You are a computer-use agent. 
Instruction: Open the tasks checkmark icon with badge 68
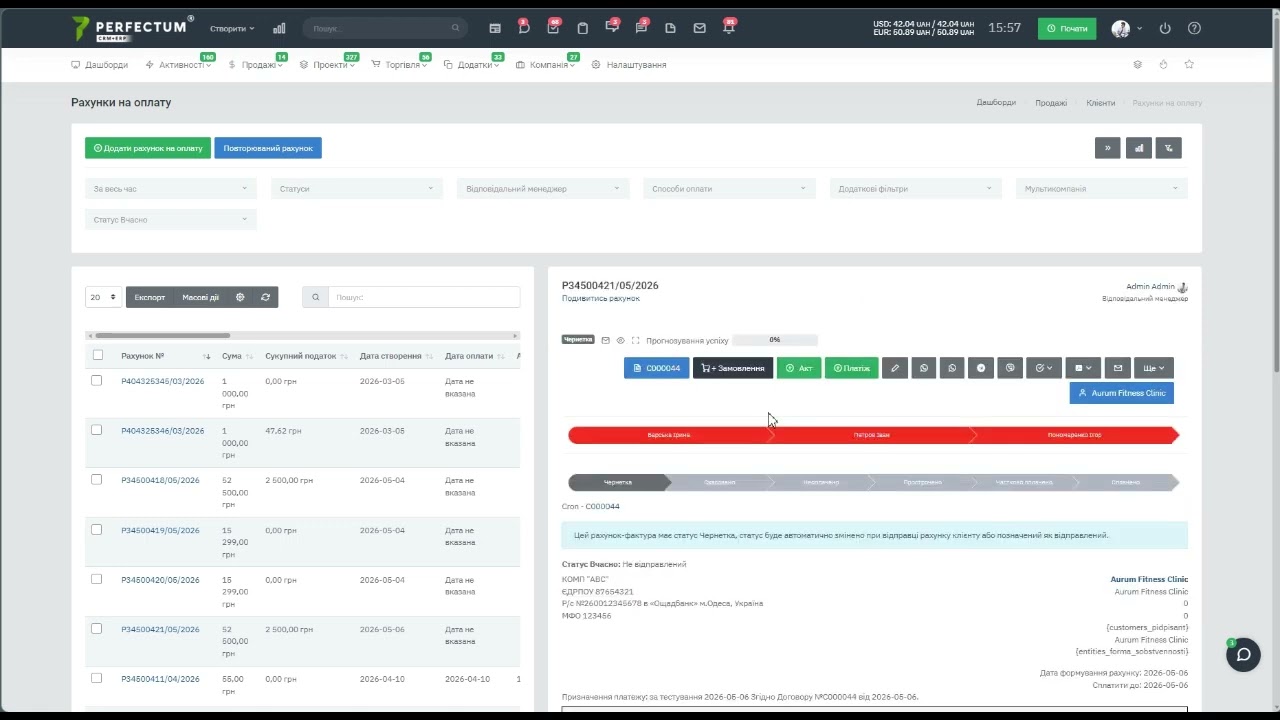pyautogui.click(x=553, y=28)
